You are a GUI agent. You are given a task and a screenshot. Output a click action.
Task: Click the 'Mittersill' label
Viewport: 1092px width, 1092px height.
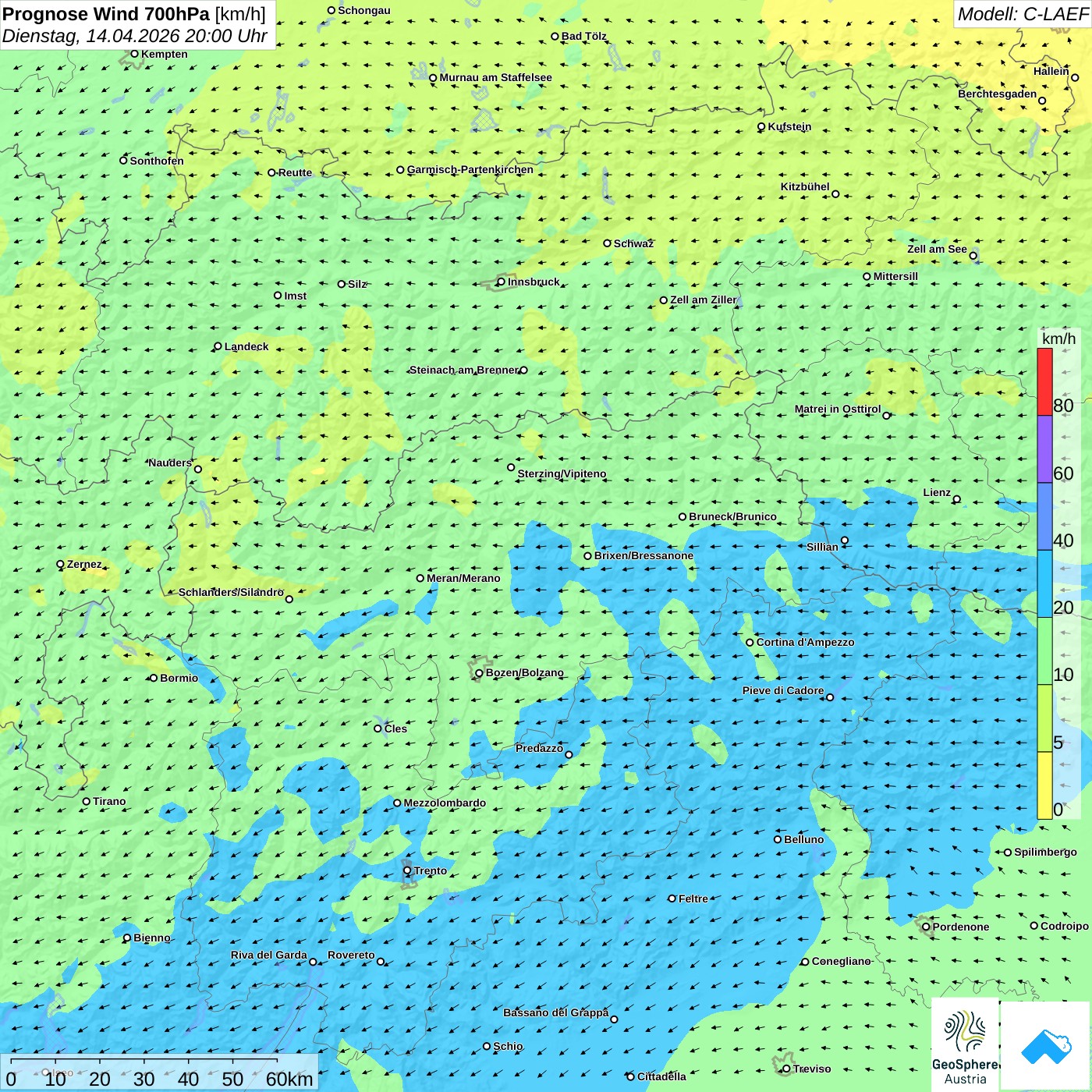(x=895, y=276)
